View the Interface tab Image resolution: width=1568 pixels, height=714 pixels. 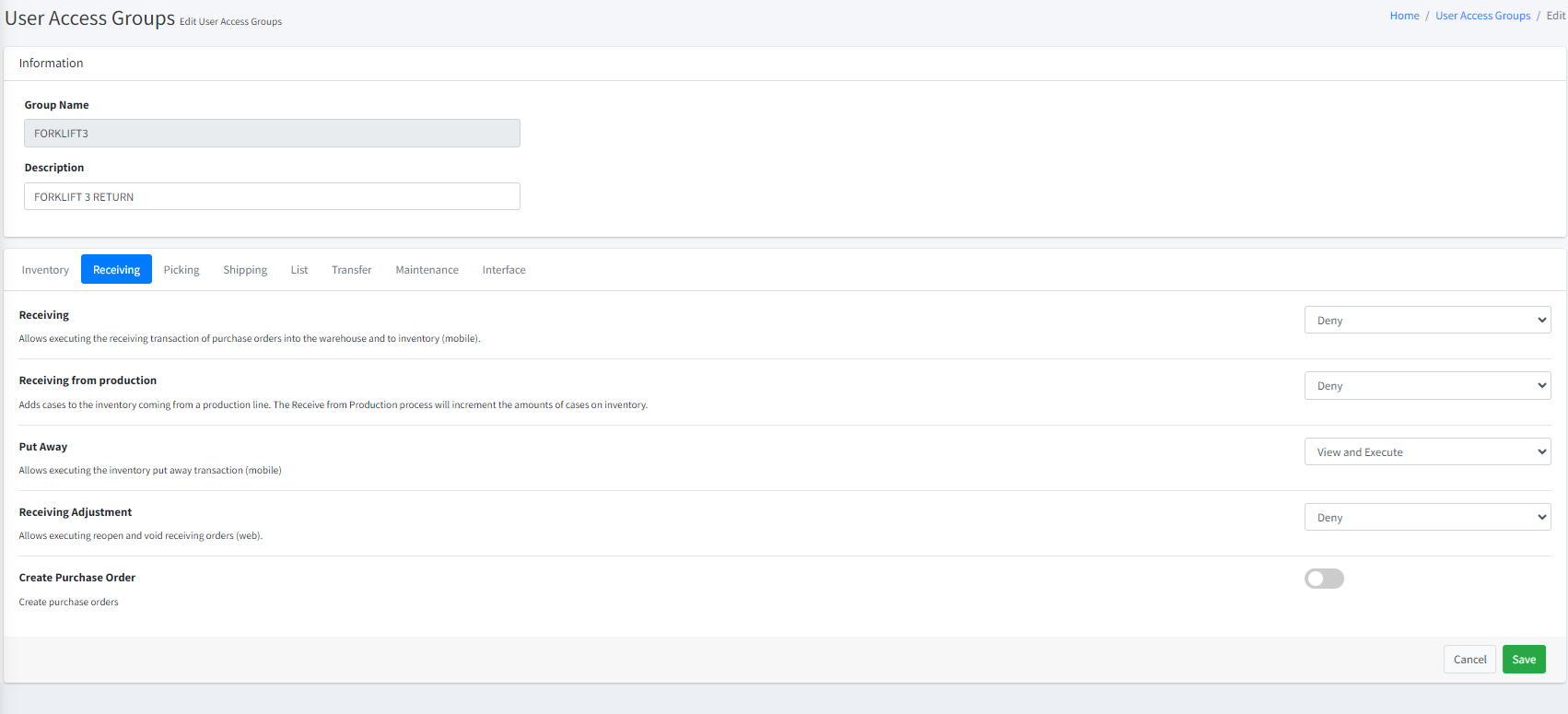point(504,270)
